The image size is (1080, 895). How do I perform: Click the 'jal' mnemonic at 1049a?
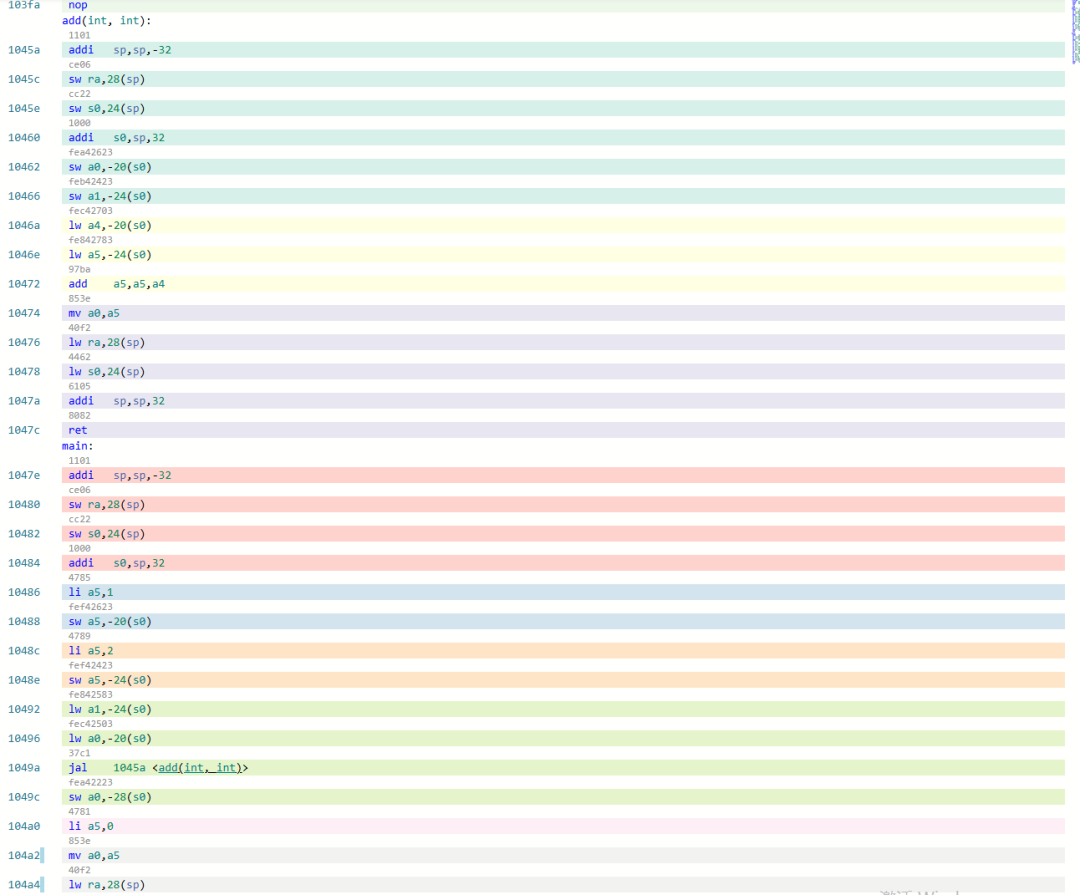(x=78, y=768)
